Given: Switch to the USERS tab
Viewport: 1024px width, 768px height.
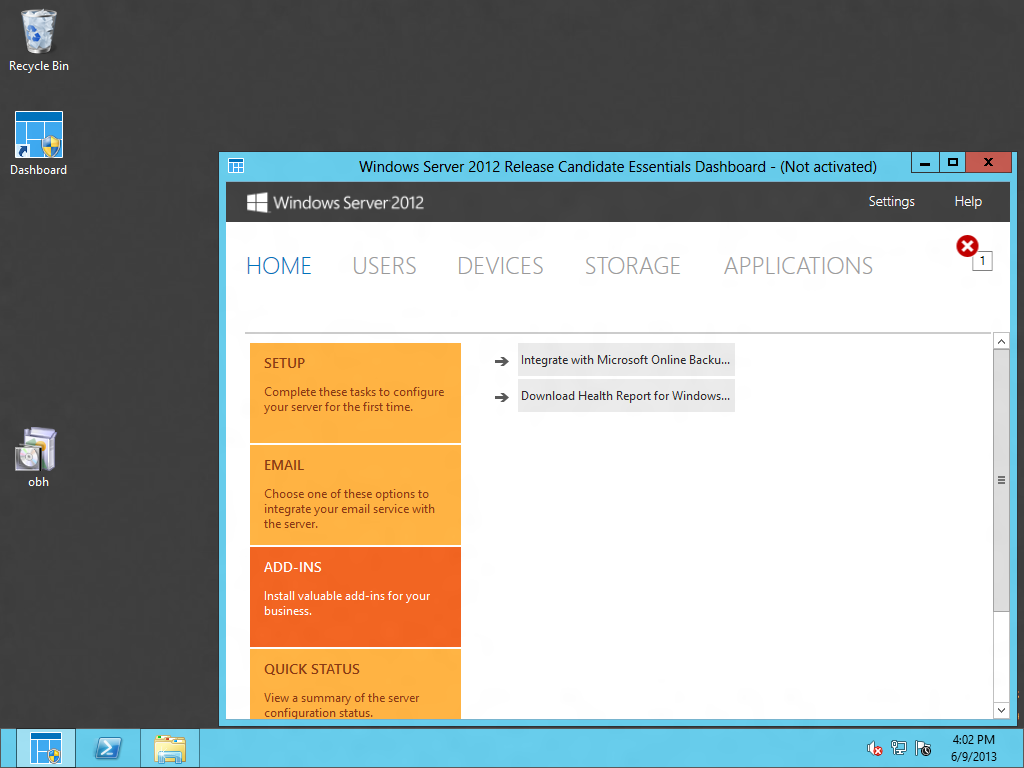Looking at the screenshot, I should tap(384, 266).
